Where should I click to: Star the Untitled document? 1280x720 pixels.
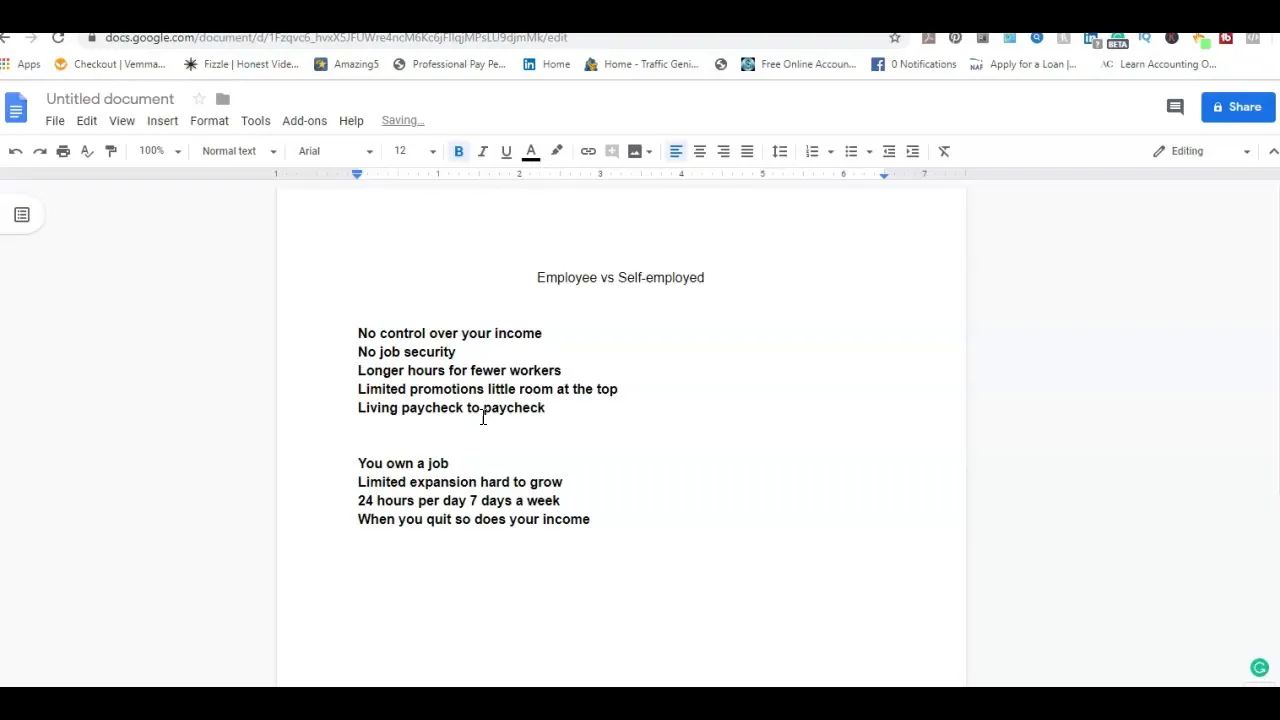point(199,99)
